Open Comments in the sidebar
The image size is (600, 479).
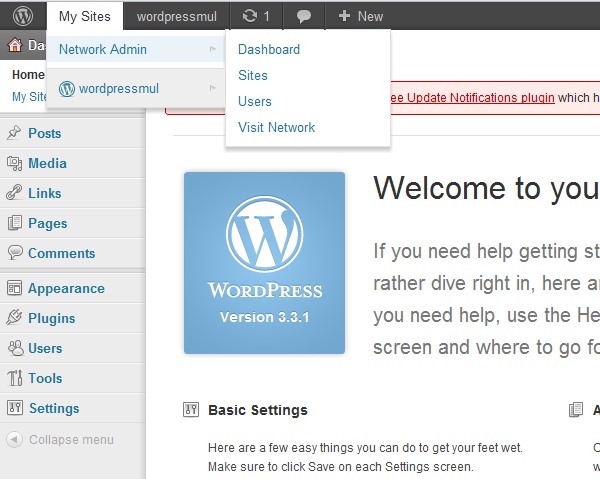coord(62,253)
